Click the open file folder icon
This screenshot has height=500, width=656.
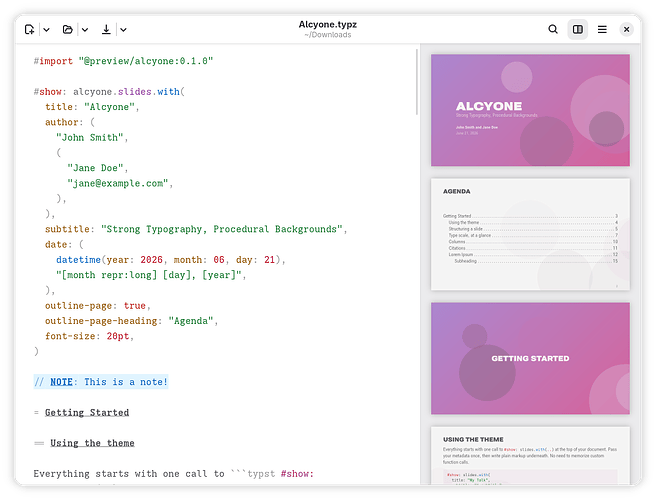67,30
